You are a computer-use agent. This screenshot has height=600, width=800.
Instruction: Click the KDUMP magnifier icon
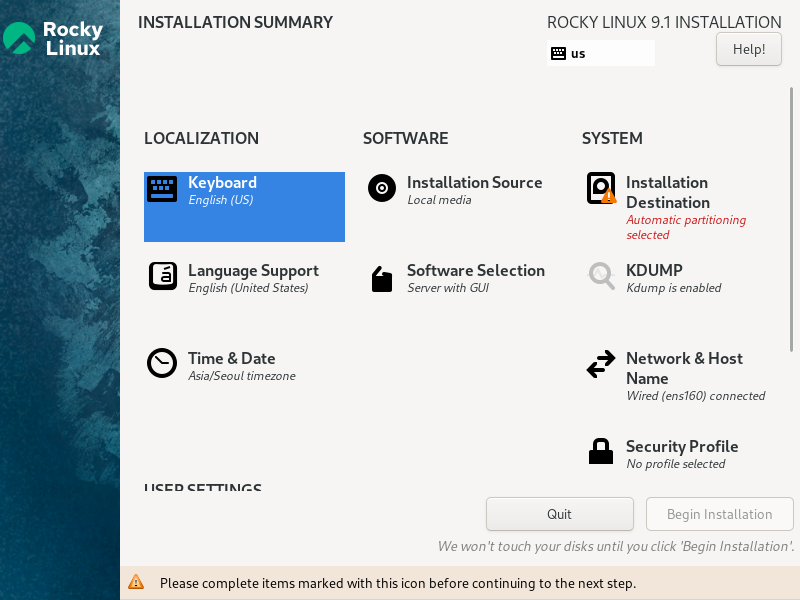pyautogui.click(x=602, y=276)
